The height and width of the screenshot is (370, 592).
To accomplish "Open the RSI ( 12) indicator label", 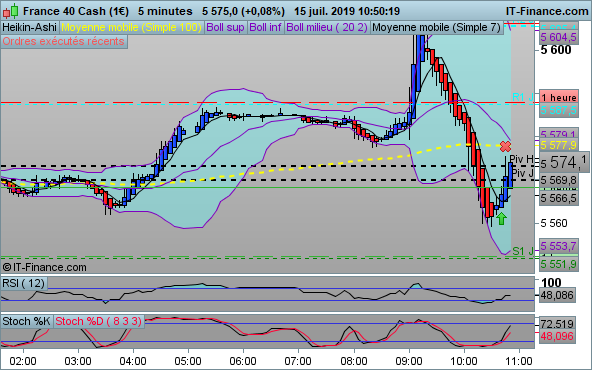I will (x=23, y=283).
